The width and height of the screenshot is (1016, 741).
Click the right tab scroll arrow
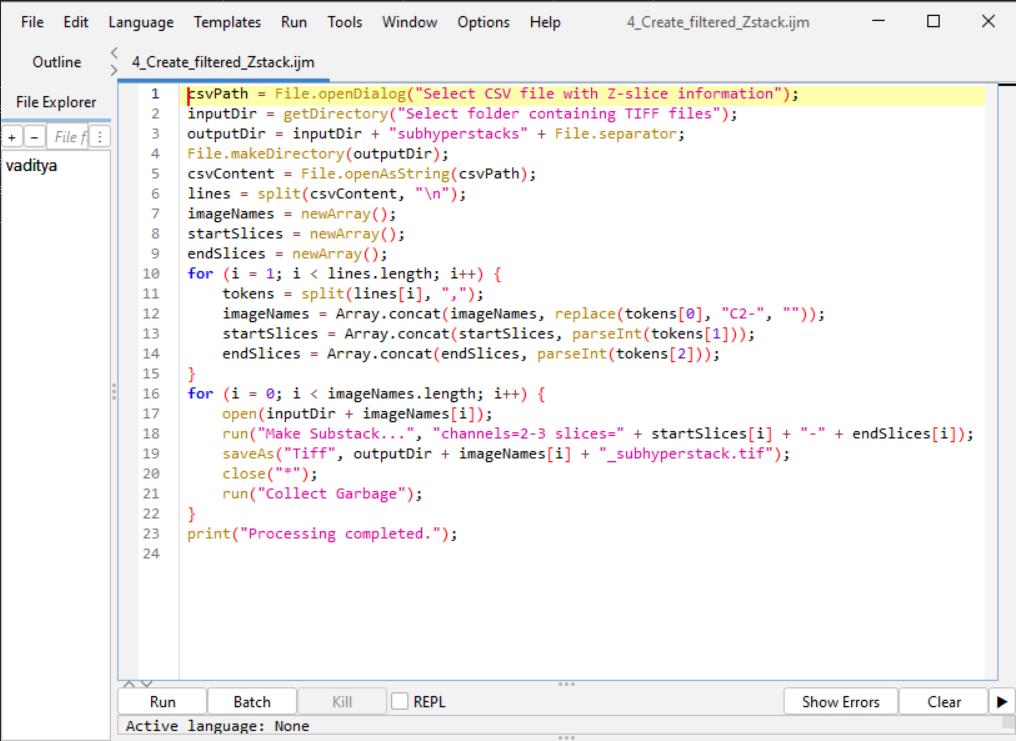click(114, 70)
